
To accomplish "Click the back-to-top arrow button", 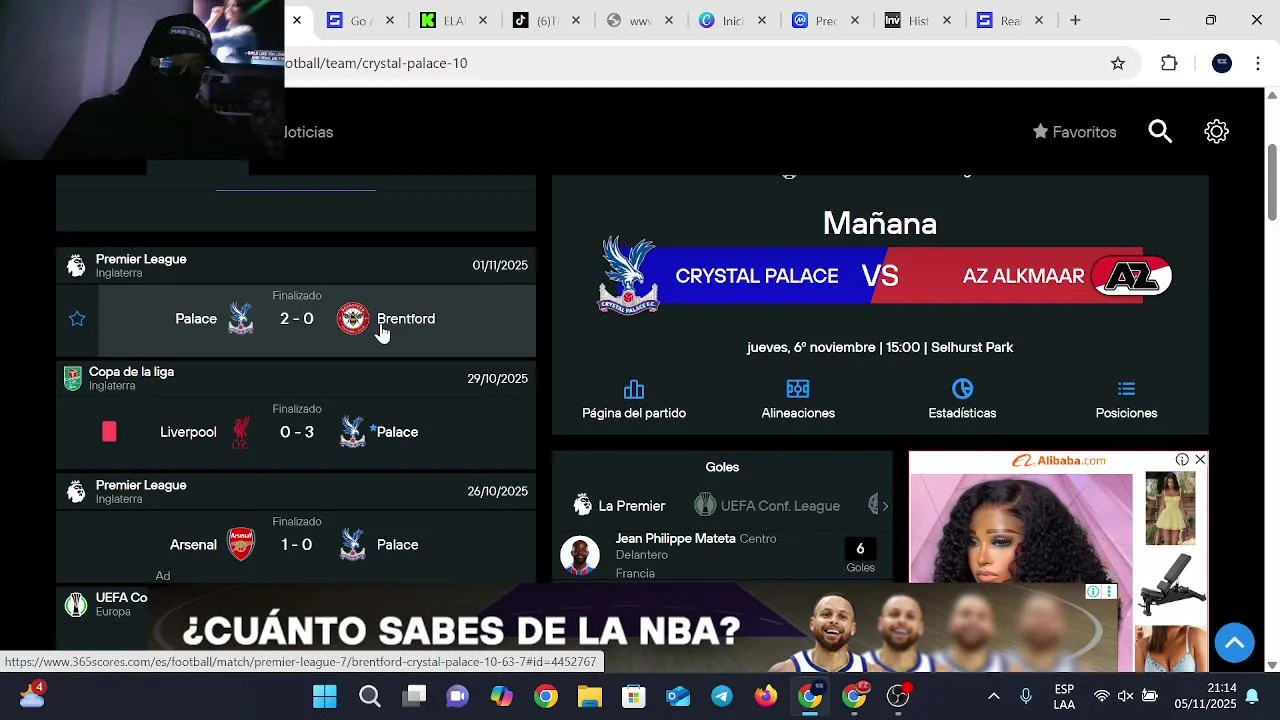I will point(1234,642).
